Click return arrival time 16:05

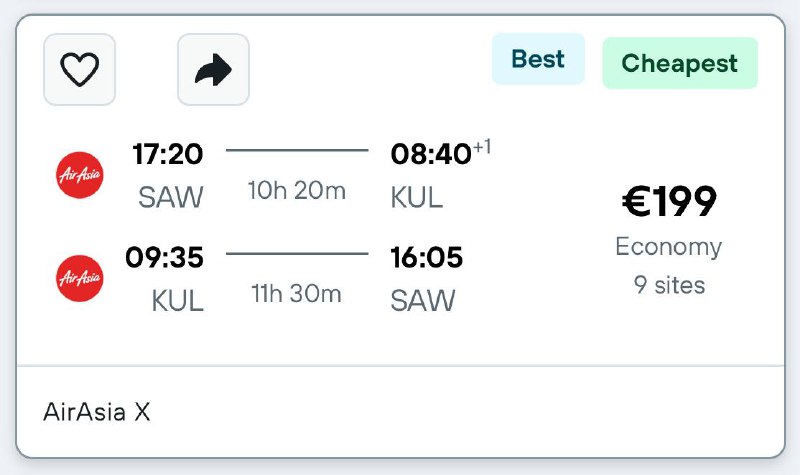[x=427, y=258]
